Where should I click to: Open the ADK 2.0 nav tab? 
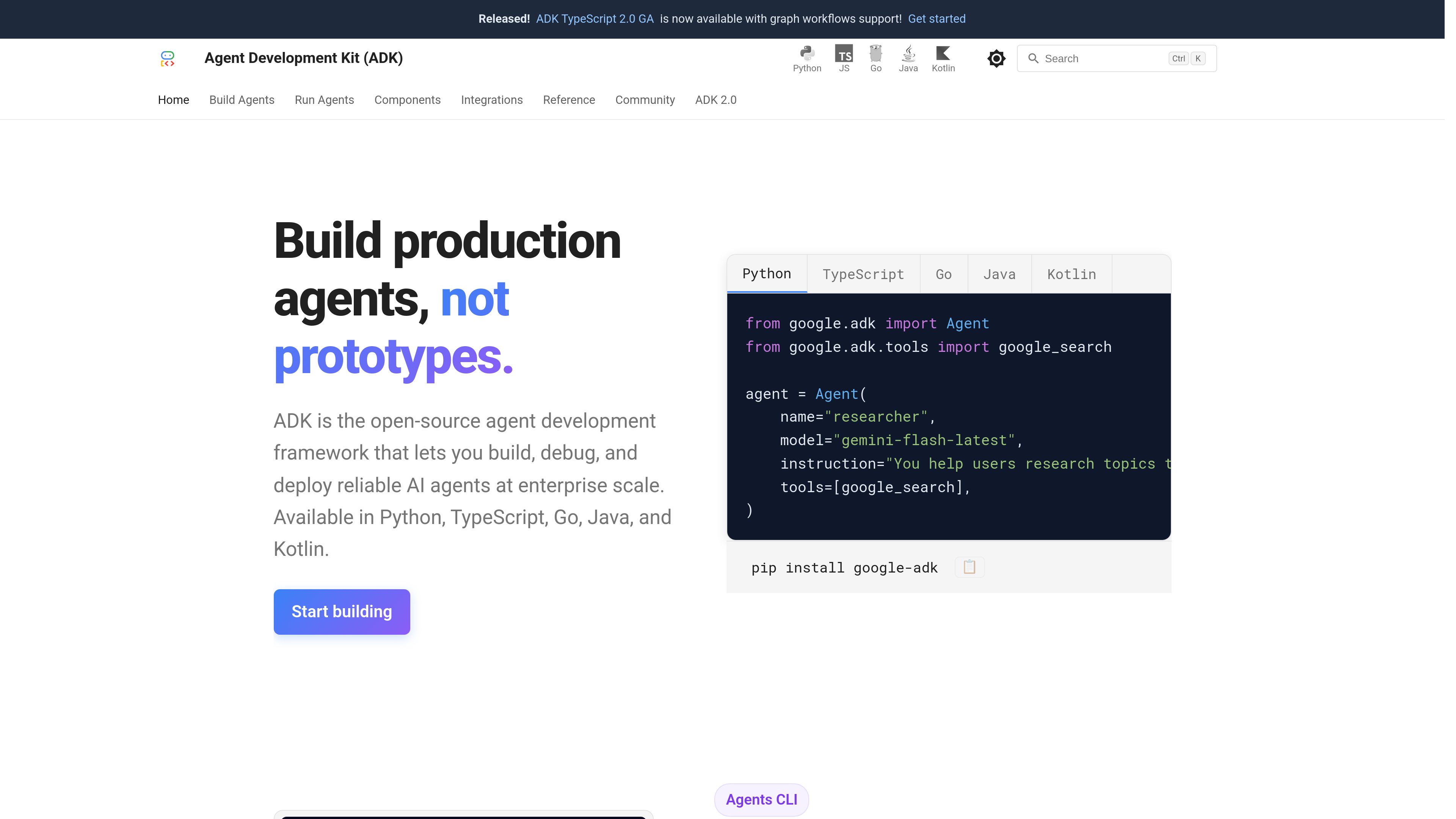pyautogui.click(x=715, y=100)
